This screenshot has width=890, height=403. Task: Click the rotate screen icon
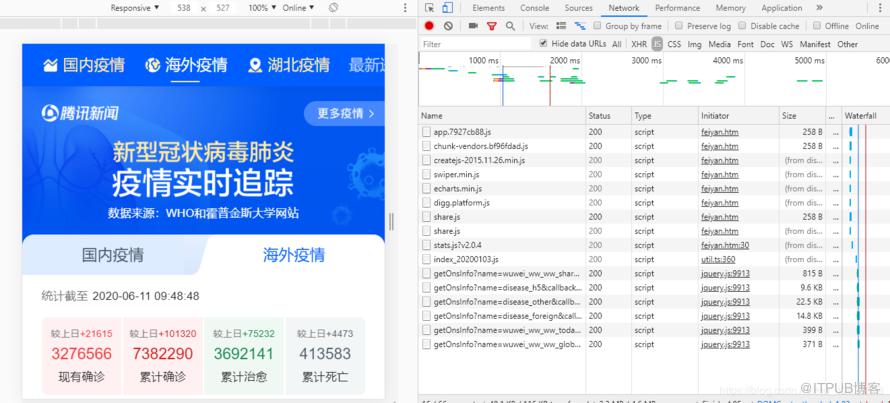point(334,8)
